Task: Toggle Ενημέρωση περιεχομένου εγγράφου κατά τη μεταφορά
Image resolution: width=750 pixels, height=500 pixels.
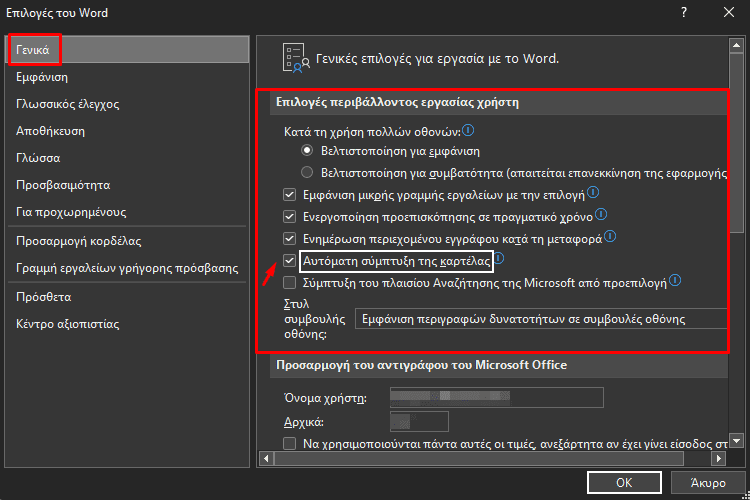Action: click(x=289, y=238)
